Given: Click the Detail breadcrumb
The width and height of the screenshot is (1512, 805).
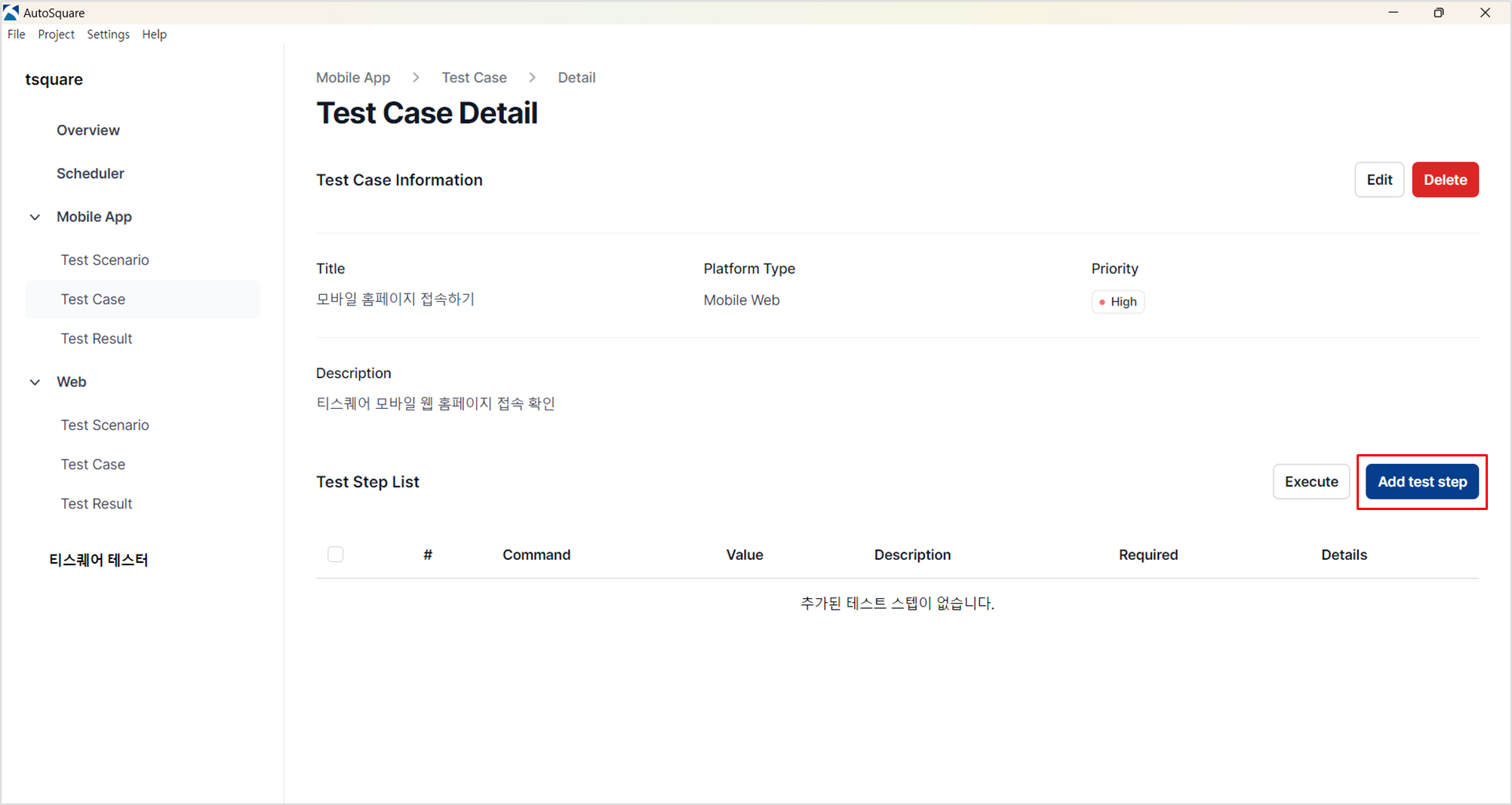Looking at the screenshot, I should point(576,78).
